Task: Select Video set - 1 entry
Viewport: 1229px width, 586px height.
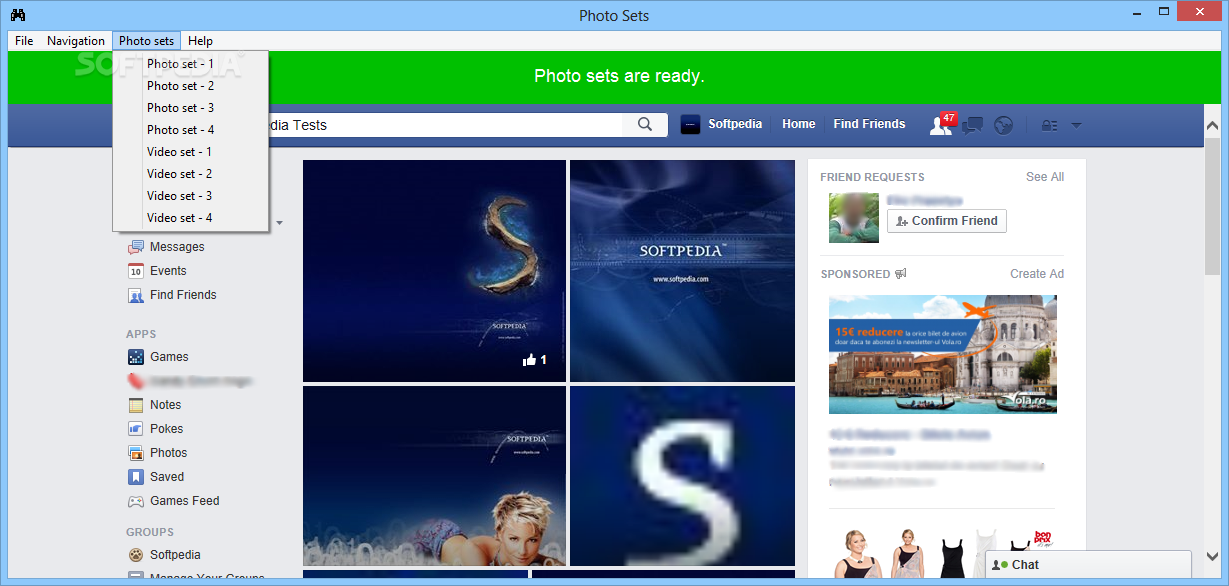Action: tap(190, 152)
